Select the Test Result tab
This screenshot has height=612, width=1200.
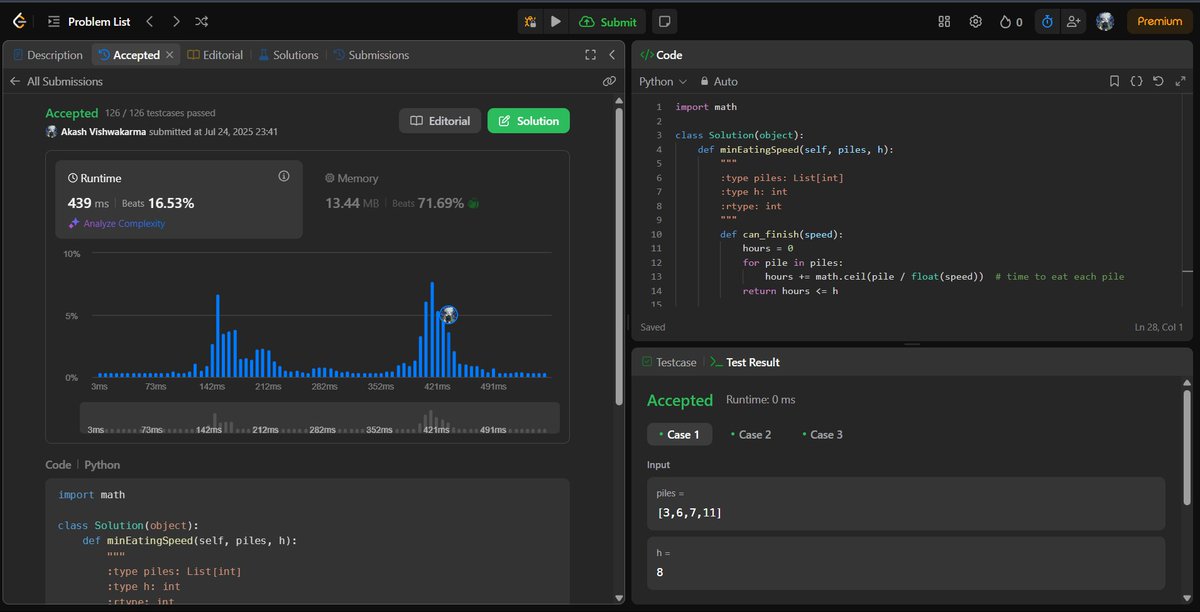(x=745, y=362)
